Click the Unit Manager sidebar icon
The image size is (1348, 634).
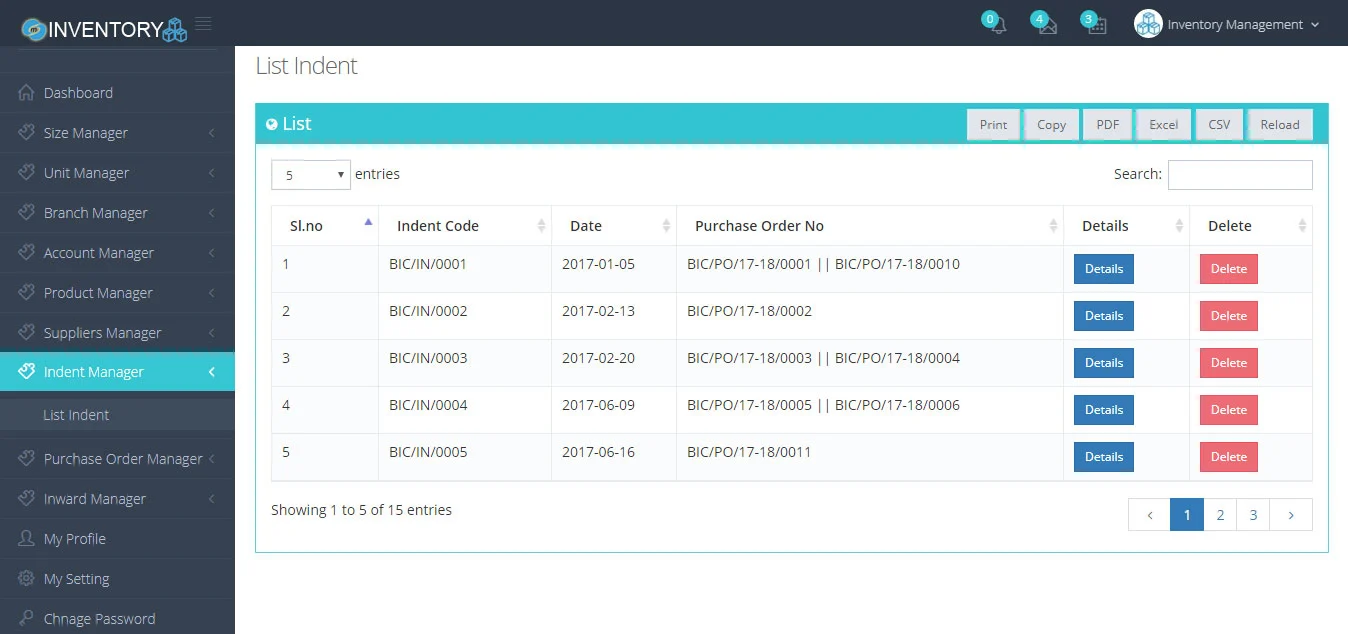click(27, 172)
